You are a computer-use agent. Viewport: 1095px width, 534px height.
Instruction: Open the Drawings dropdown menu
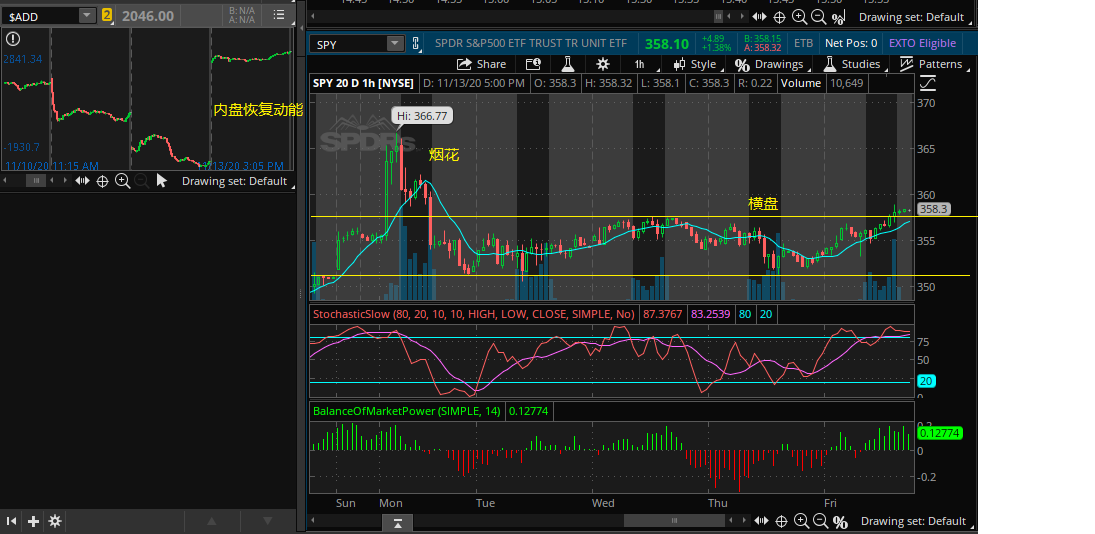tap(771, 64)
